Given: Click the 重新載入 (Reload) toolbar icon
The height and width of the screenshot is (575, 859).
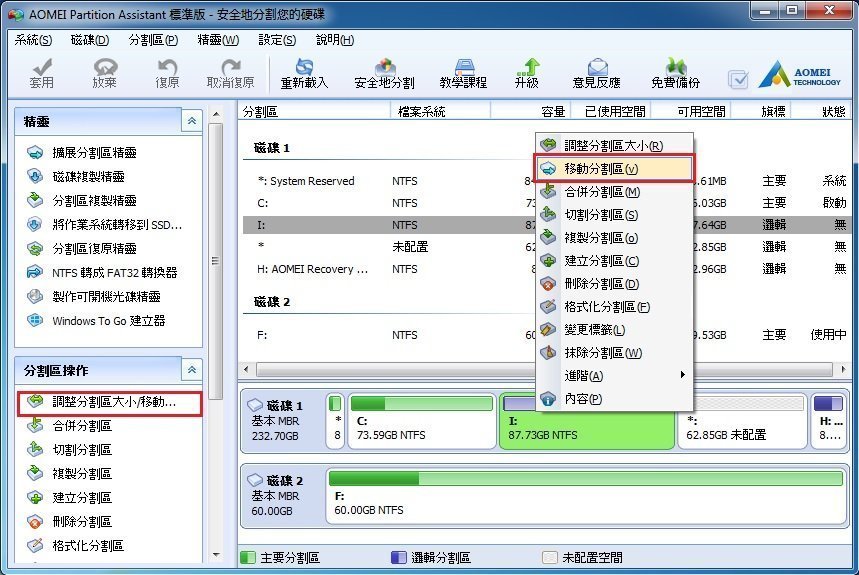Looking at the screenshot, I should 304,73.
